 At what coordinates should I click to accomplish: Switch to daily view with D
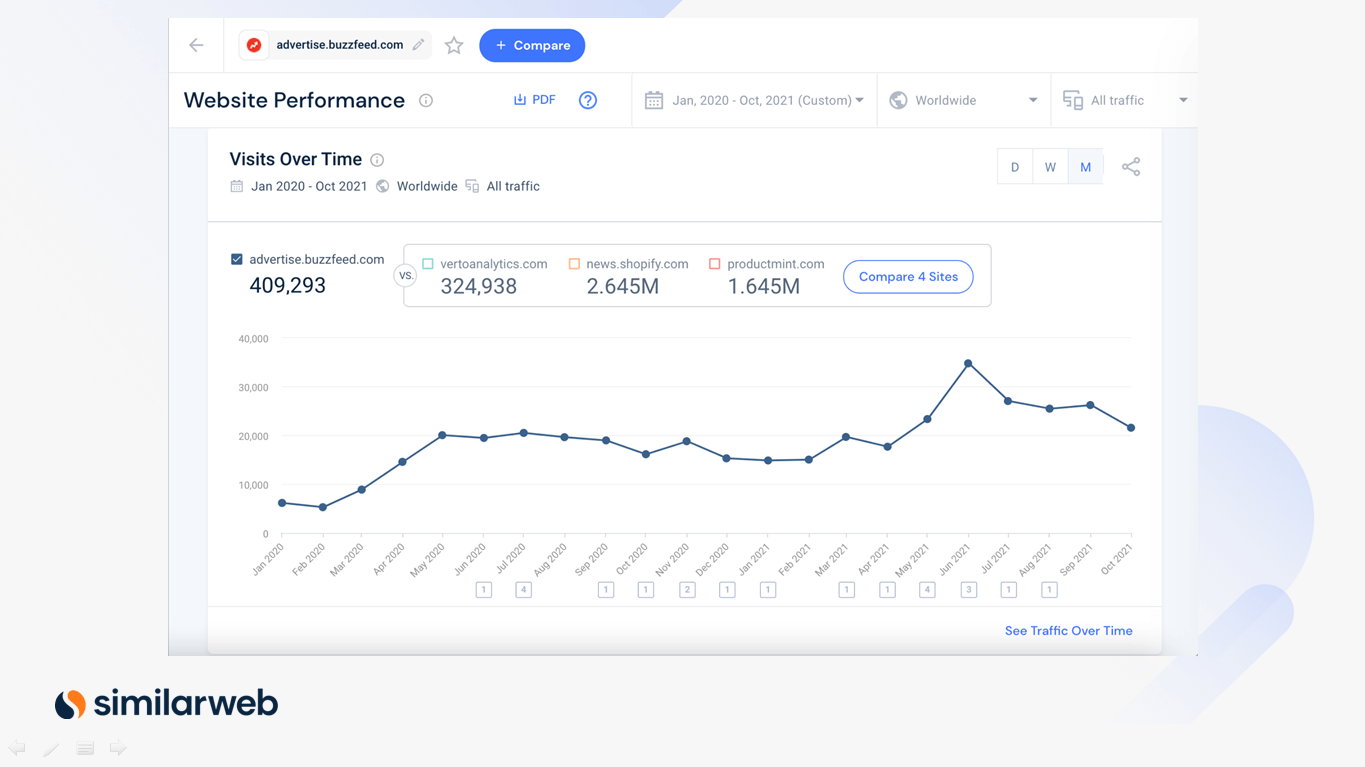pos(1014,167)
